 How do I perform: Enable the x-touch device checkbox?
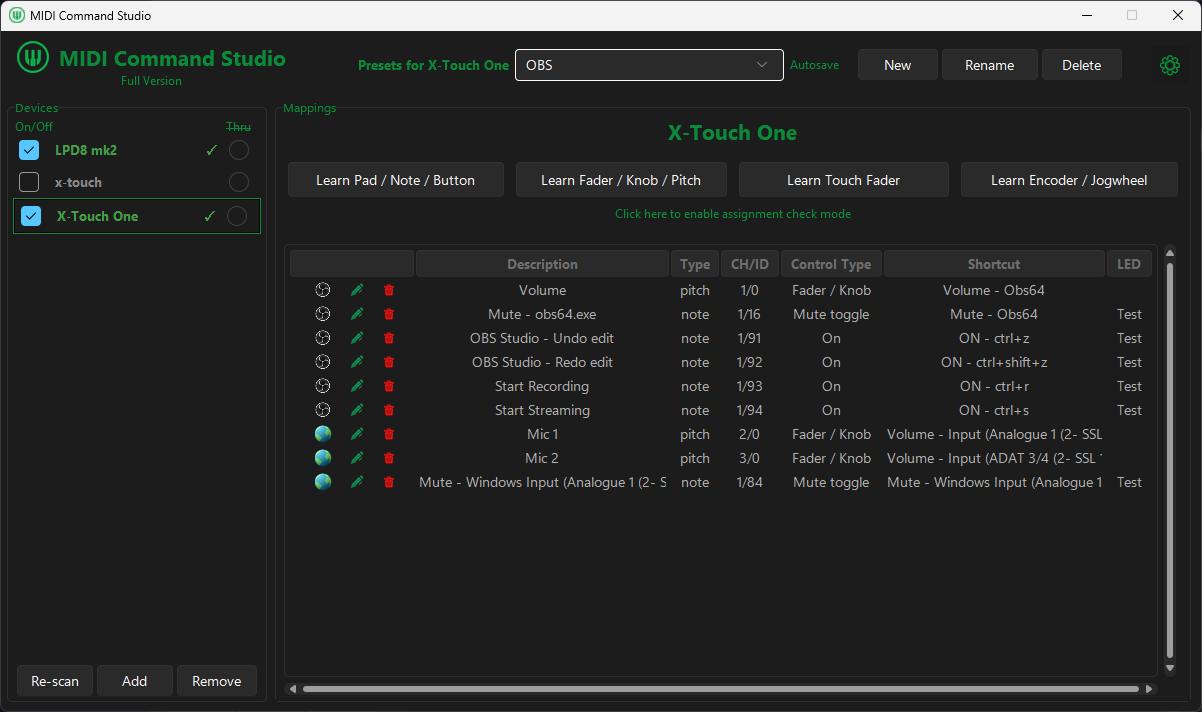(x=29, y=182)
